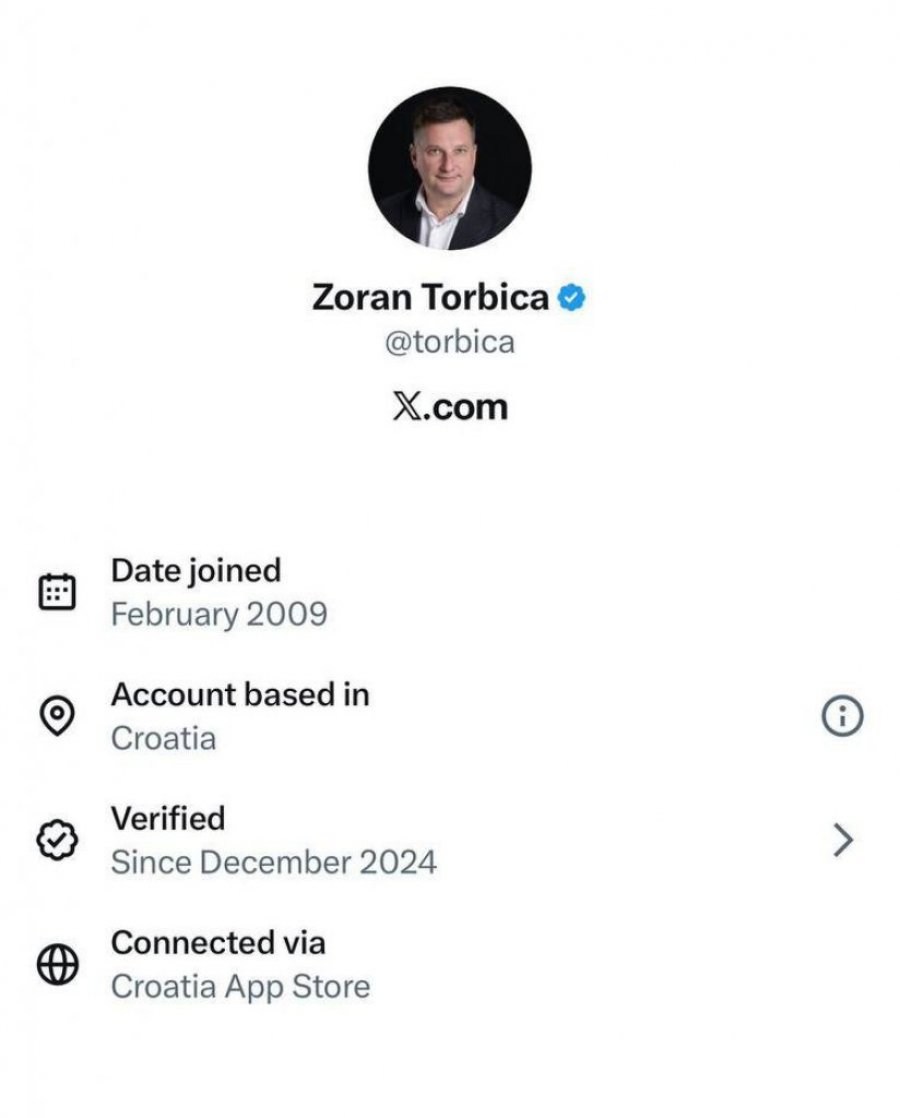The height and width of the screenshot is (1118, 900).
Task: Click the Croatia App Store text
Action: (x=241, y=987)
